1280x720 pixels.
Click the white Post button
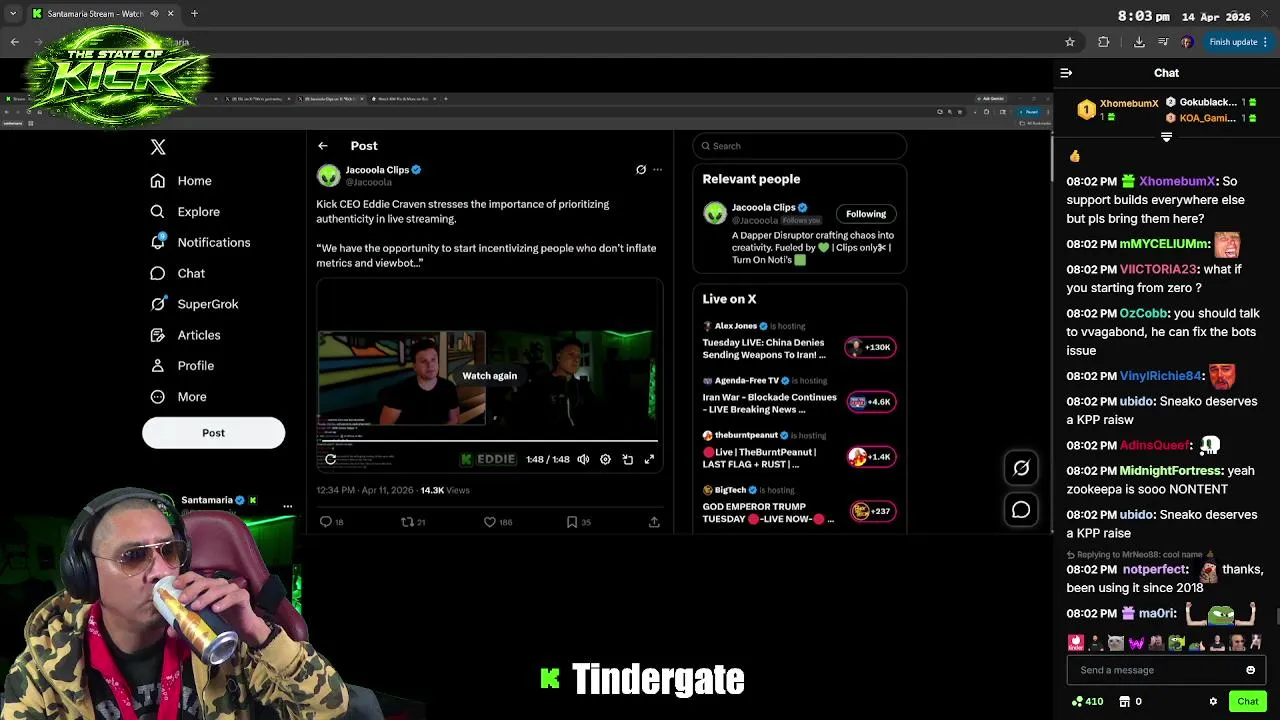[x=213, y=433]
